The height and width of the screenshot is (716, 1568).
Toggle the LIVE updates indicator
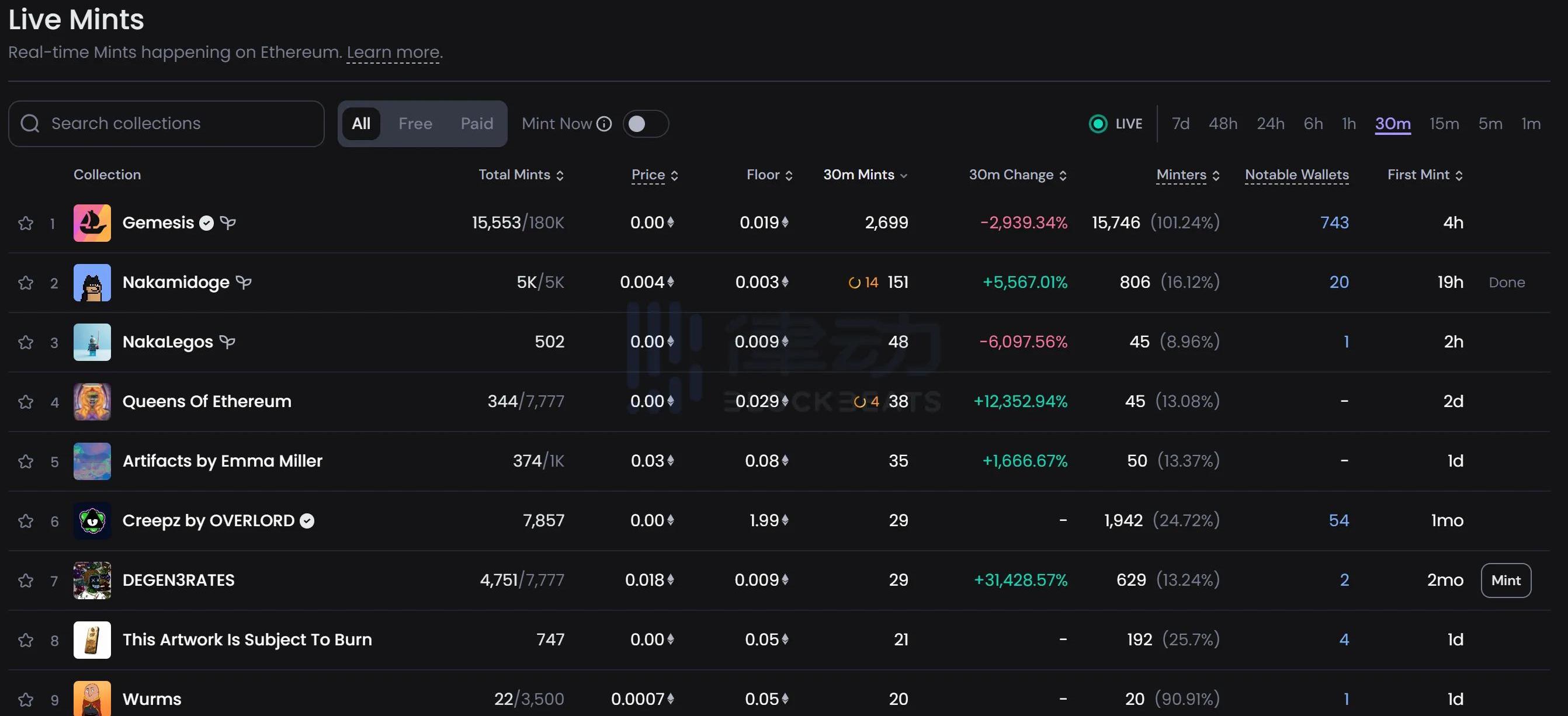coord(1098,124)
